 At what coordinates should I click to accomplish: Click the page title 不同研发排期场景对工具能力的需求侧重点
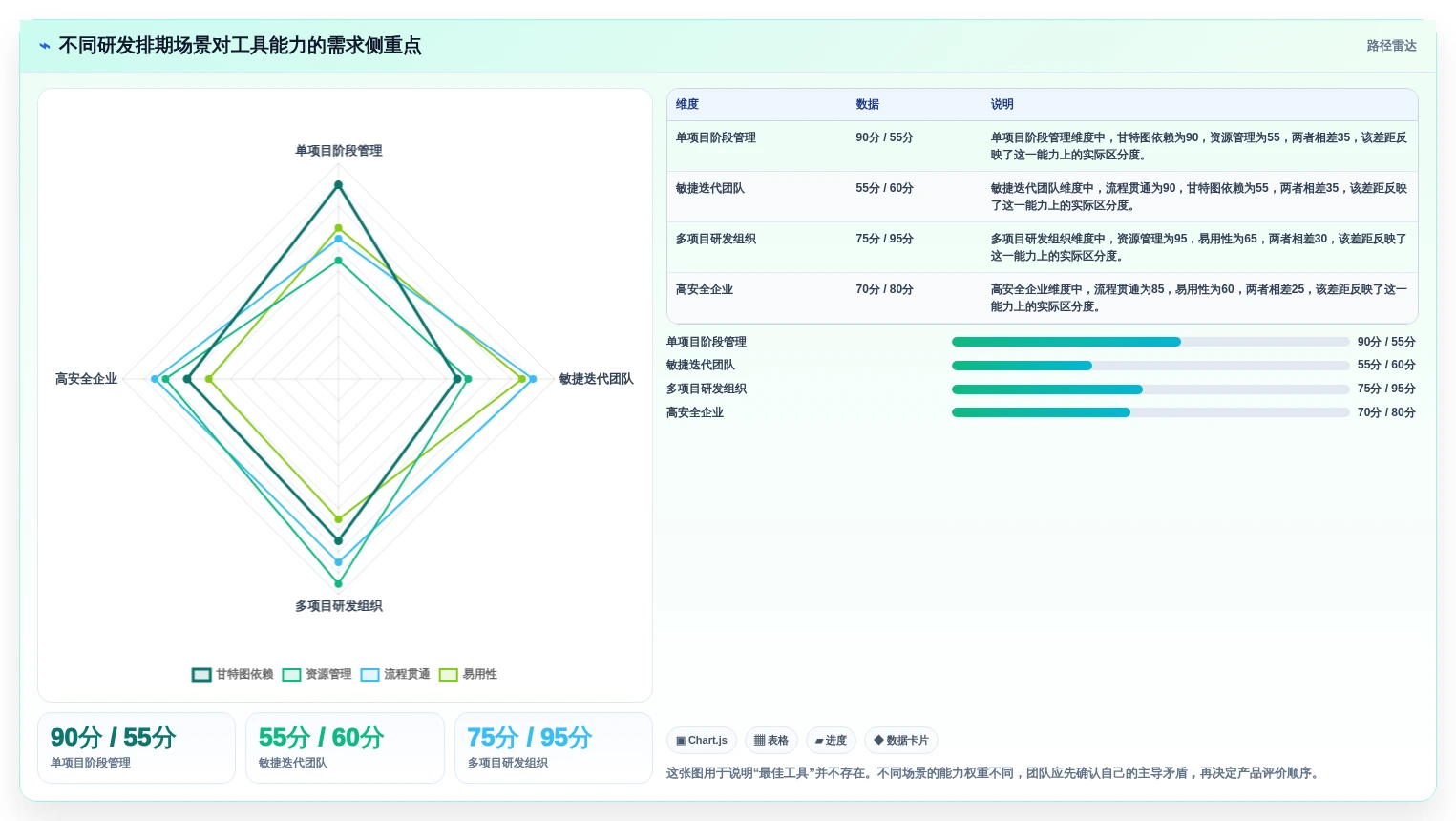240,46
